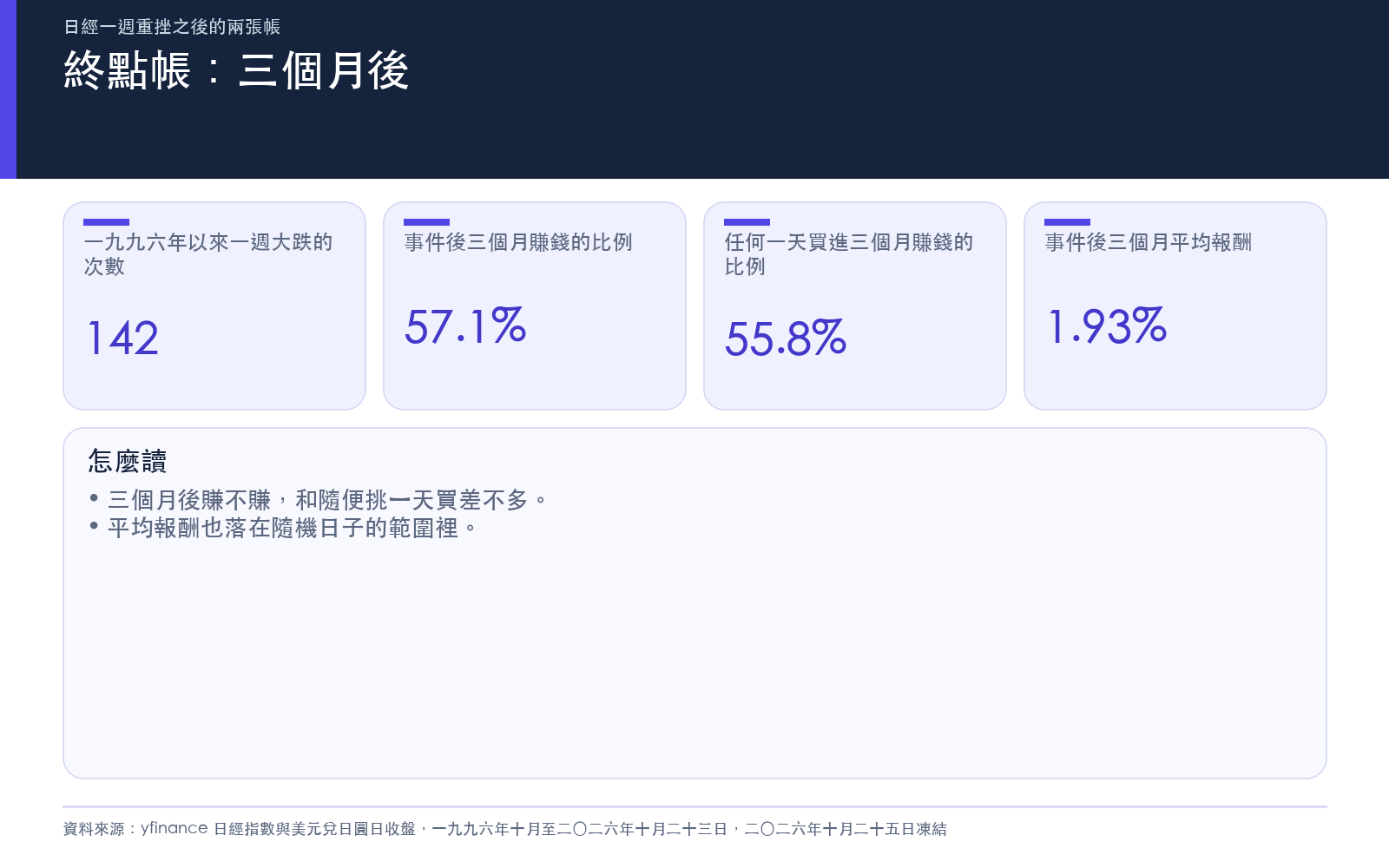The width and height of the screenshot is (1389, 868).
Task: Select the value 55.8%
Action: click(x=786, y=338)
